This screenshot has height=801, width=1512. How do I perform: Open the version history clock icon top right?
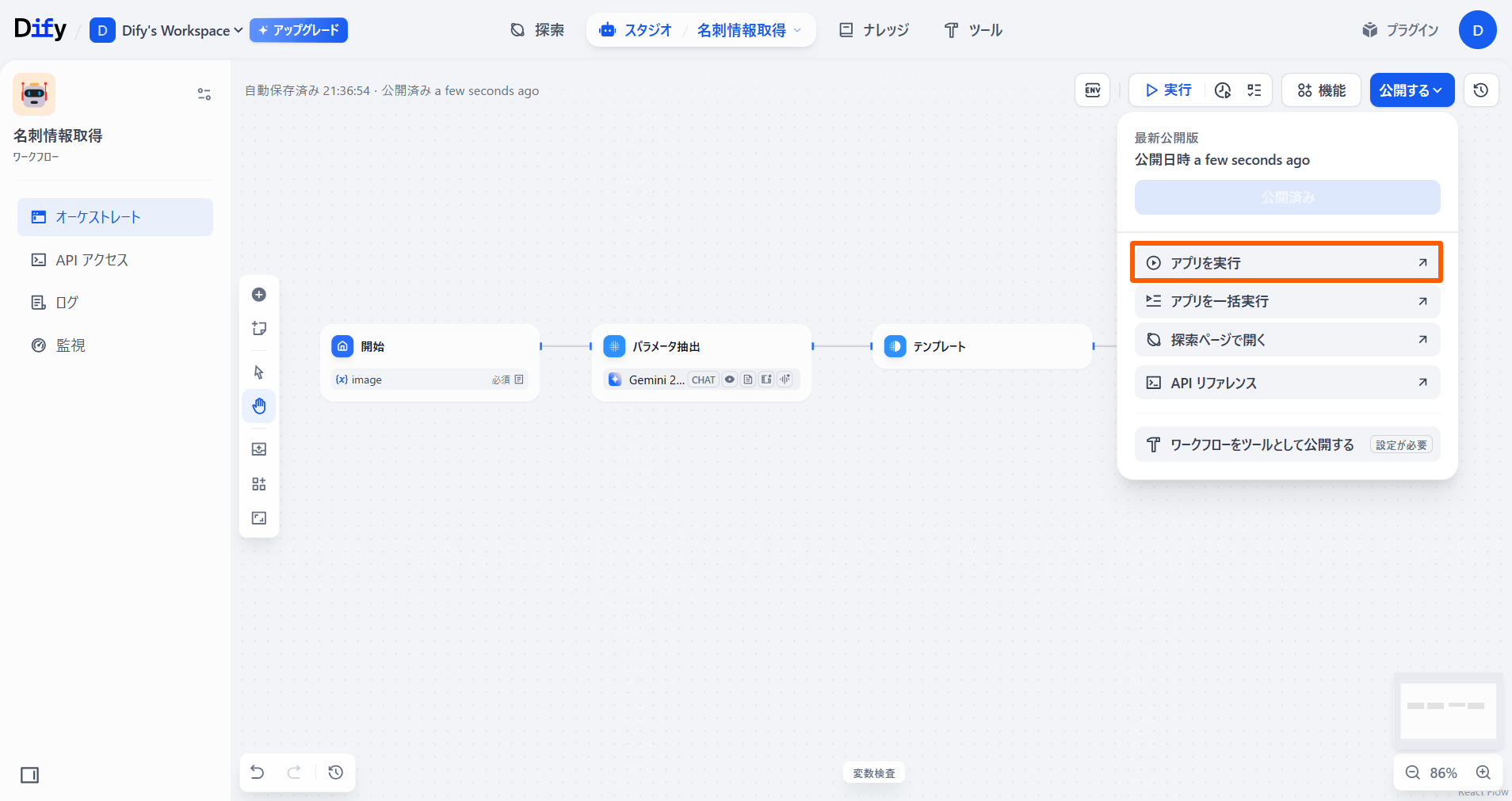click(x=1480, y=90)
